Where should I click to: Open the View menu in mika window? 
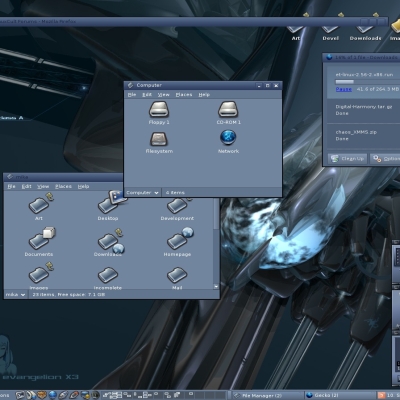pos(43,186)
